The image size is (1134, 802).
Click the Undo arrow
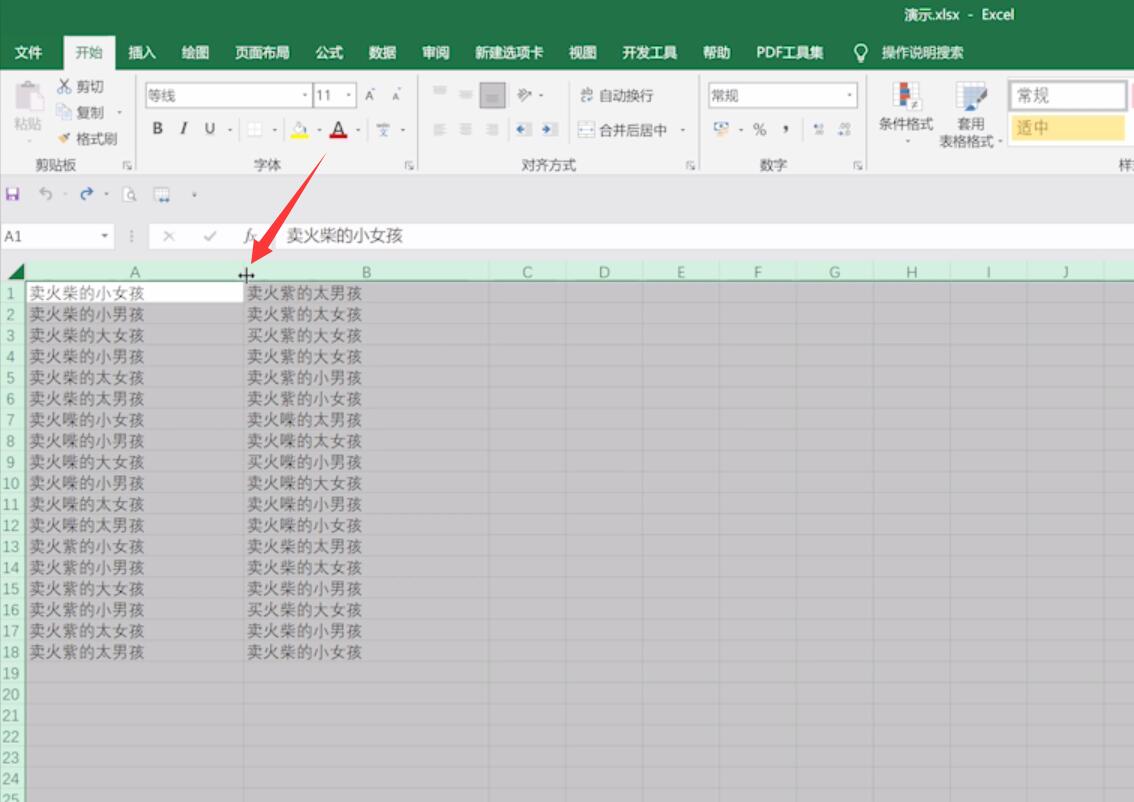tap(46, 194)
